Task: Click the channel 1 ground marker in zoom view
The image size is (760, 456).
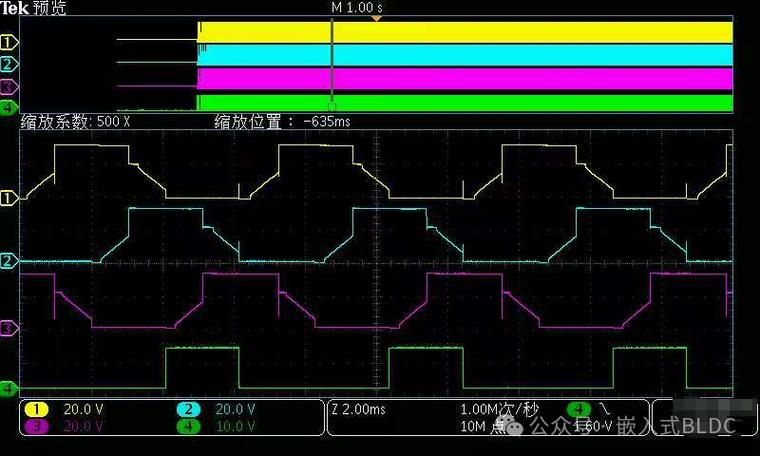Action: coord(9,198)
